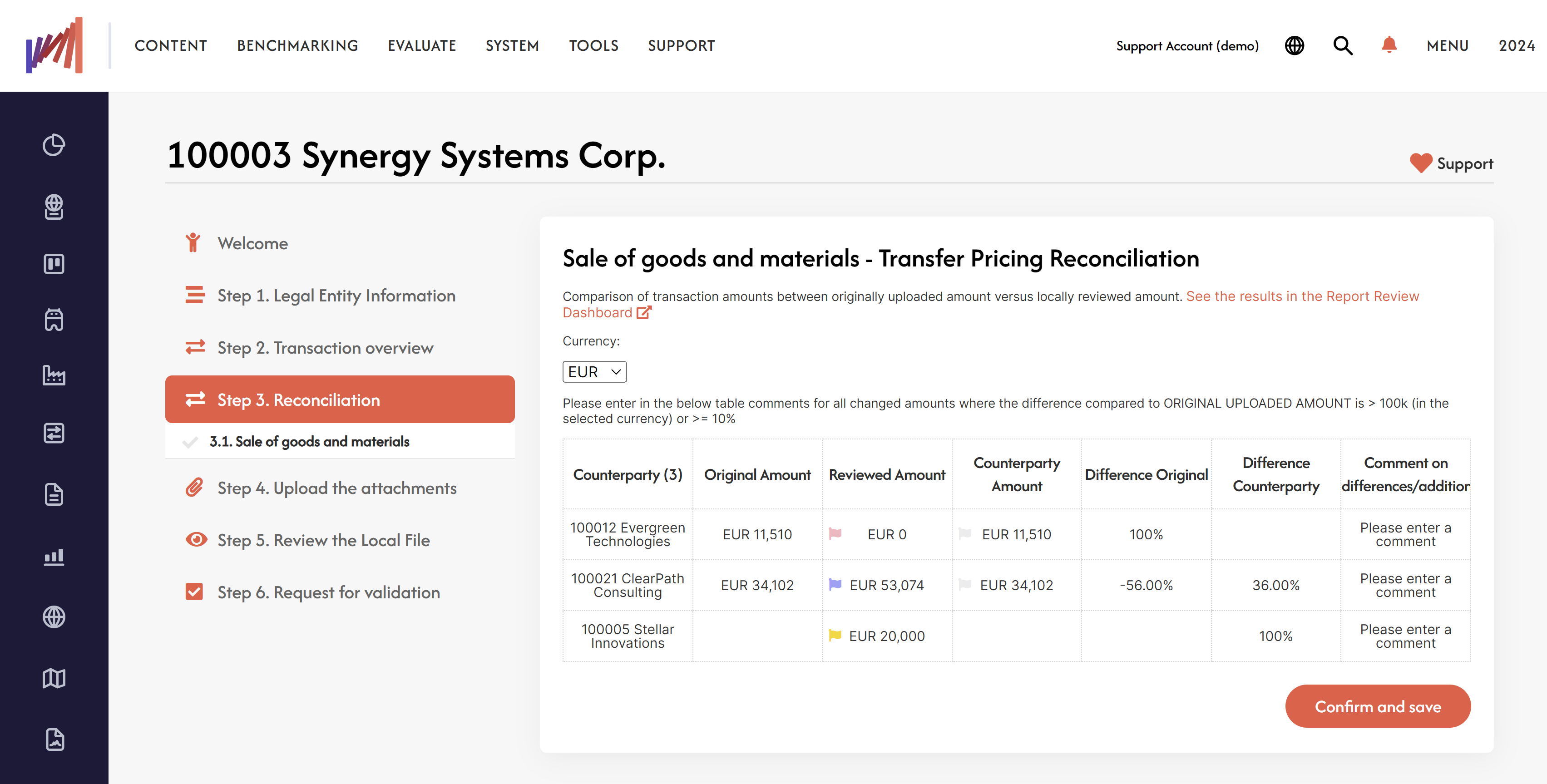Click 100005 Stellar Innovations cell
This screenshot has height=784, width=1547.
pyautogui.click(x=628, y=636)
